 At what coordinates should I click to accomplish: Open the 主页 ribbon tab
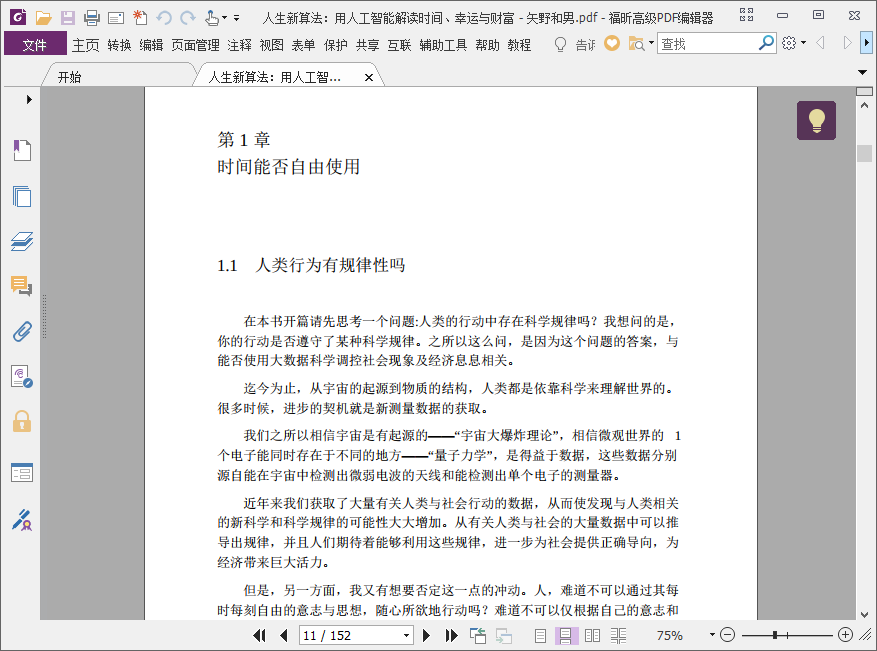coord(86,45)
